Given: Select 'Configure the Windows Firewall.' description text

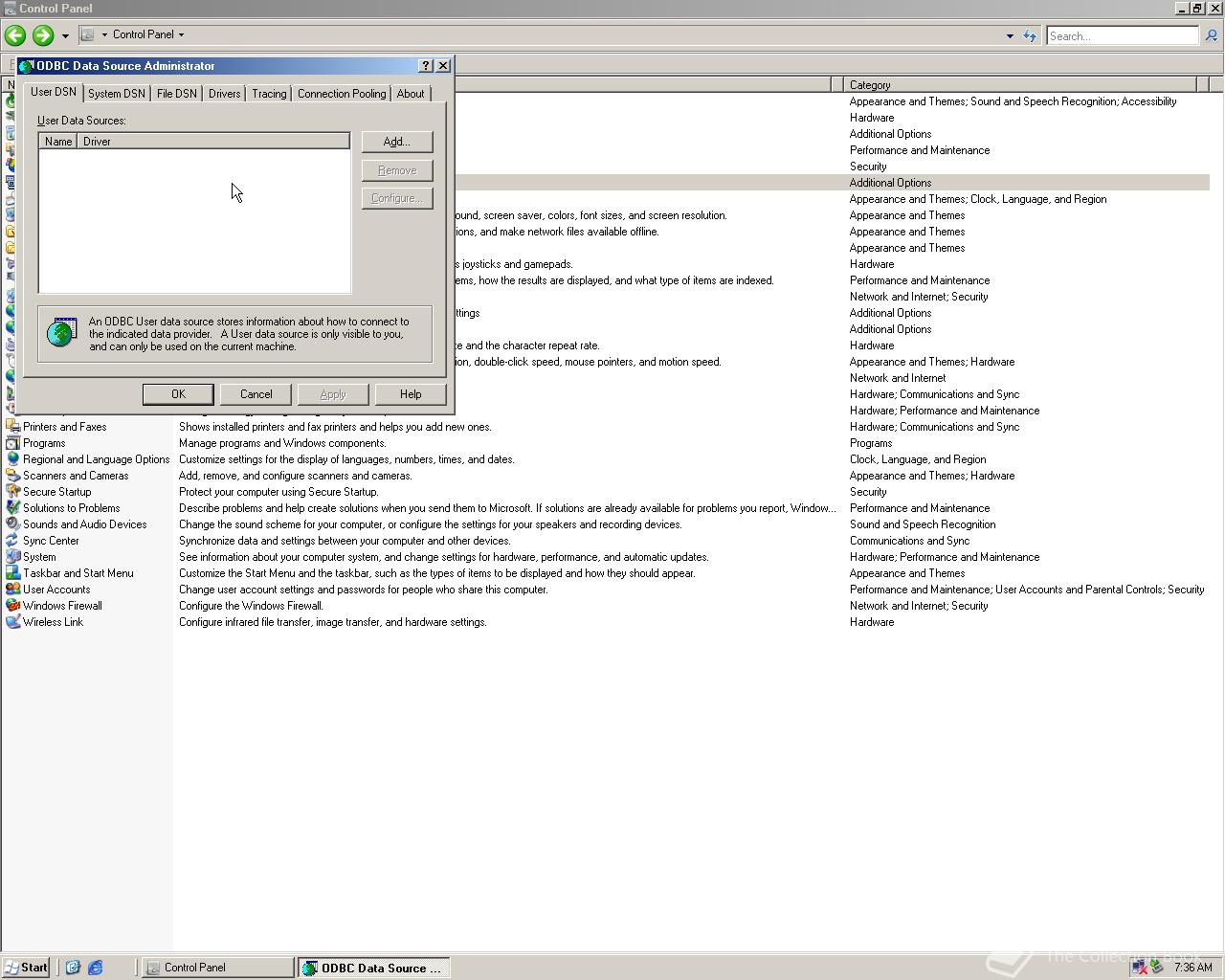Looking at the screenshot, I should [x=251, y=606].
